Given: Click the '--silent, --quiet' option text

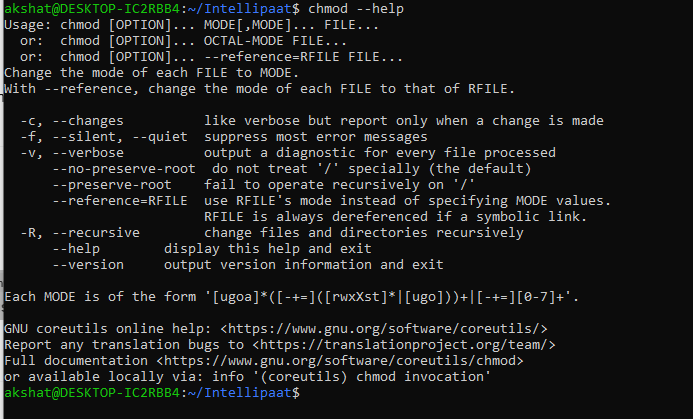Looking at the screenshot, I should [120, 137].
